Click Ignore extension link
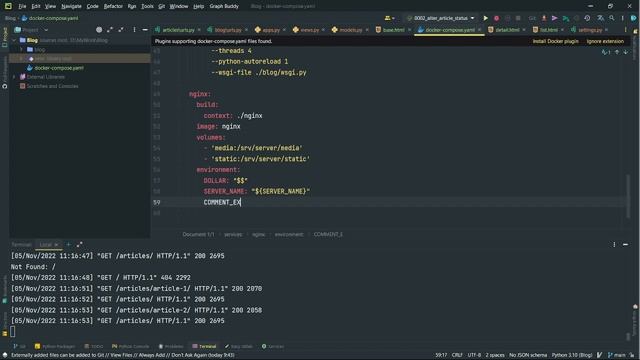 coord(605,41)
